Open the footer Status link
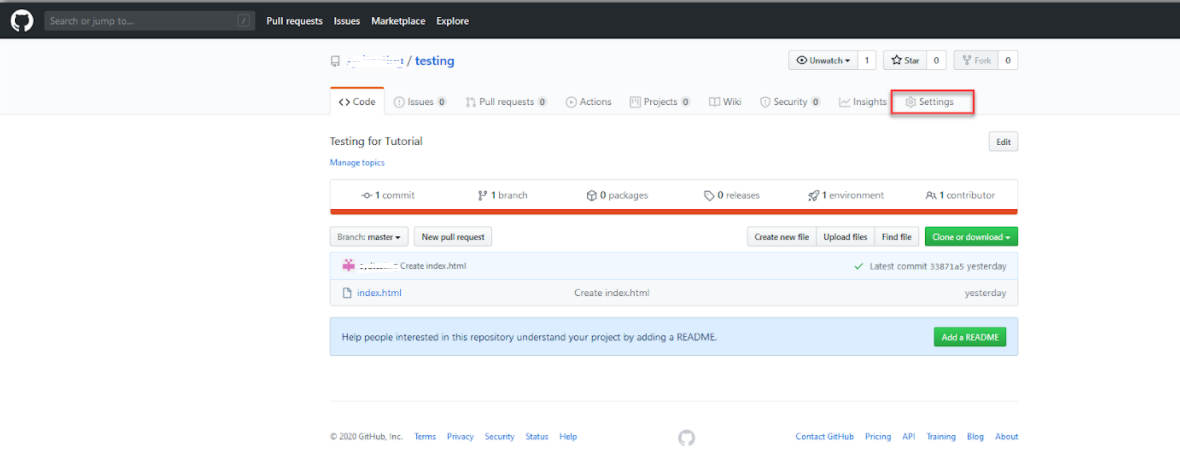The image size is (1180, 461). (x=537, y=437)
